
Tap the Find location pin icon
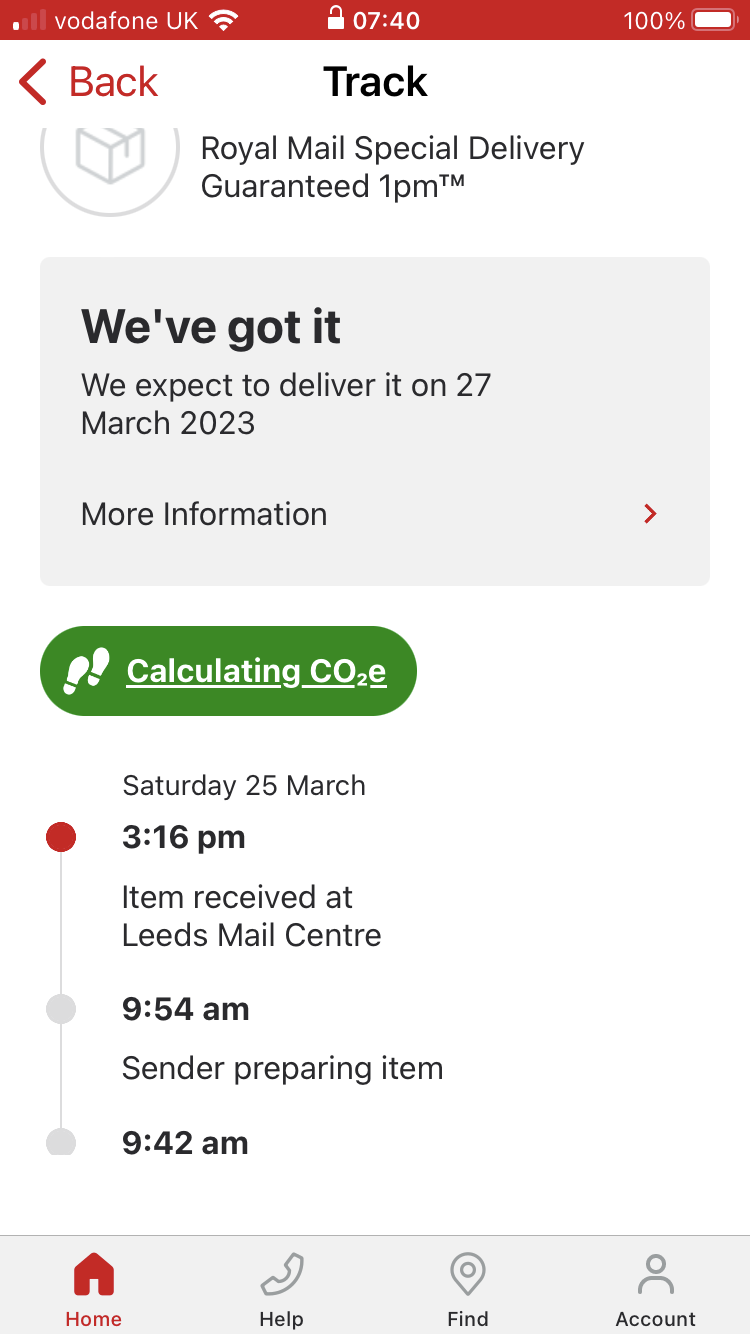(468, 1275)
